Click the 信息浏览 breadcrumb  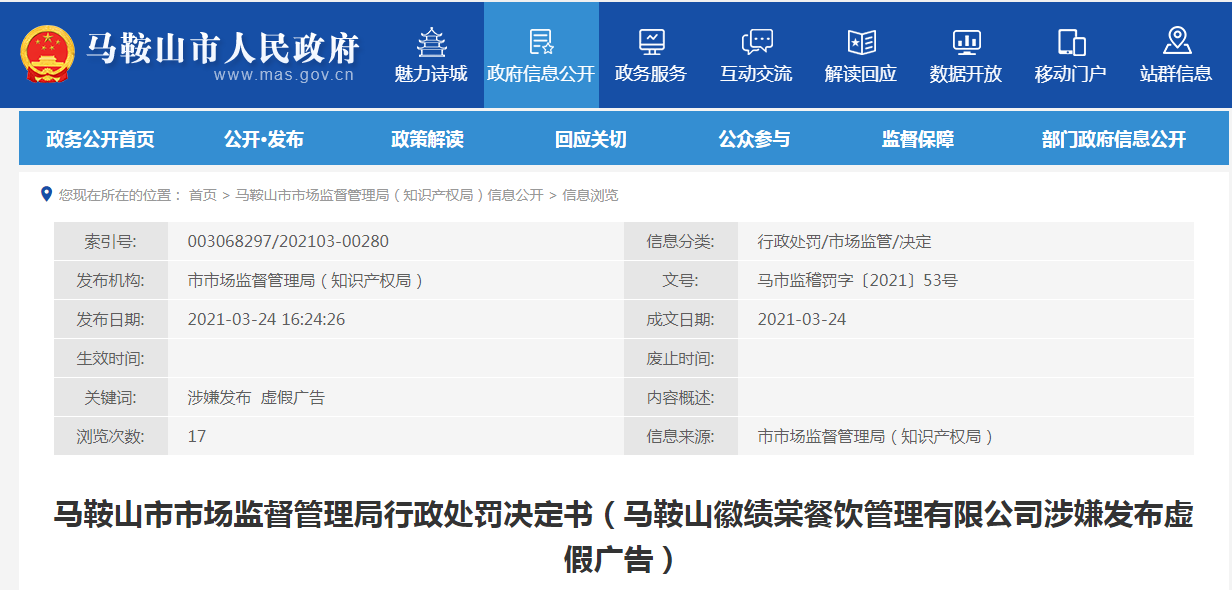coord(590,195)
